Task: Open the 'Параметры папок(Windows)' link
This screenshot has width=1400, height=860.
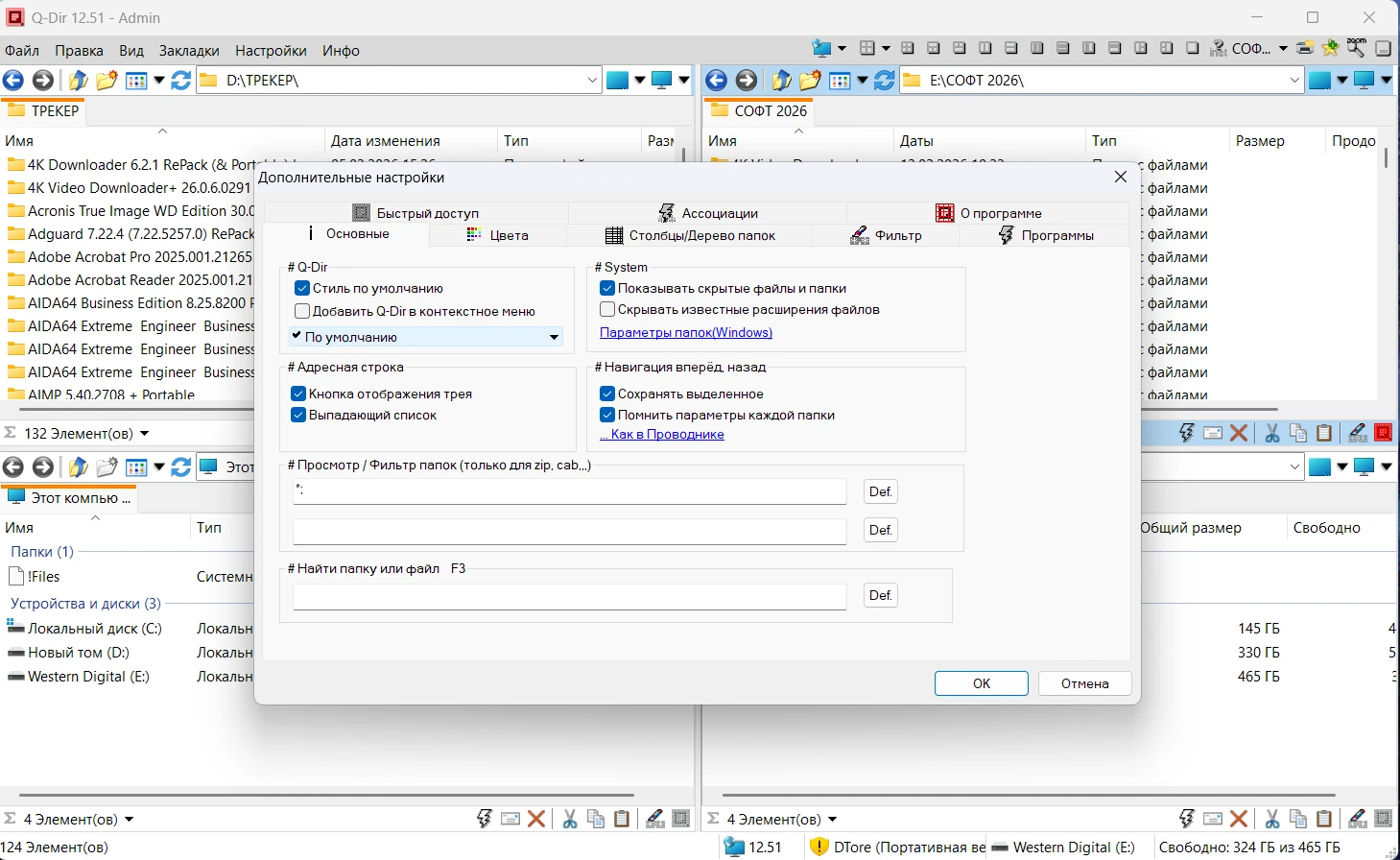Action: pos(685,332)
